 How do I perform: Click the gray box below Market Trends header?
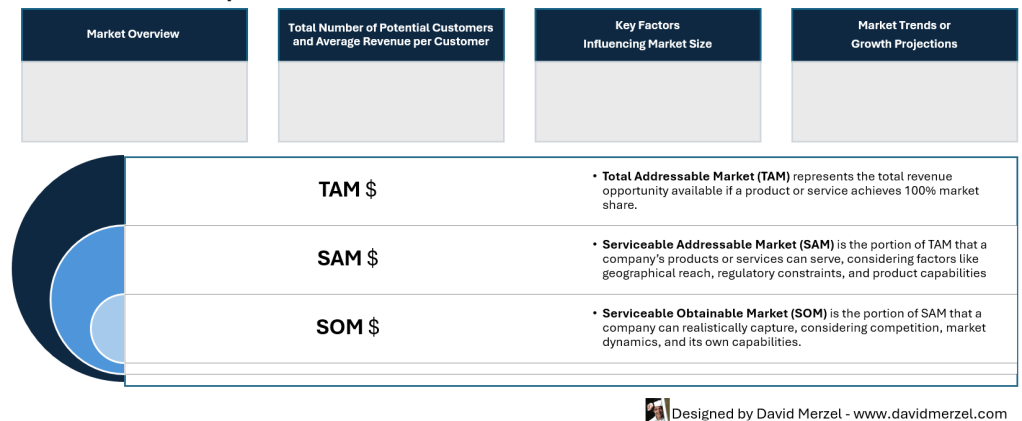(904, 101)
